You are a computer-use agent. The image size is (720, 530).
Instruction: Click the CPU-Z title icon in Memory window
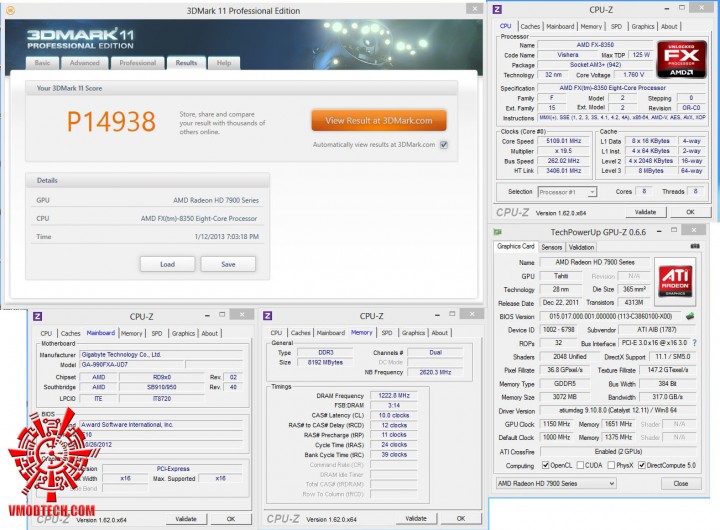(268, 316)
